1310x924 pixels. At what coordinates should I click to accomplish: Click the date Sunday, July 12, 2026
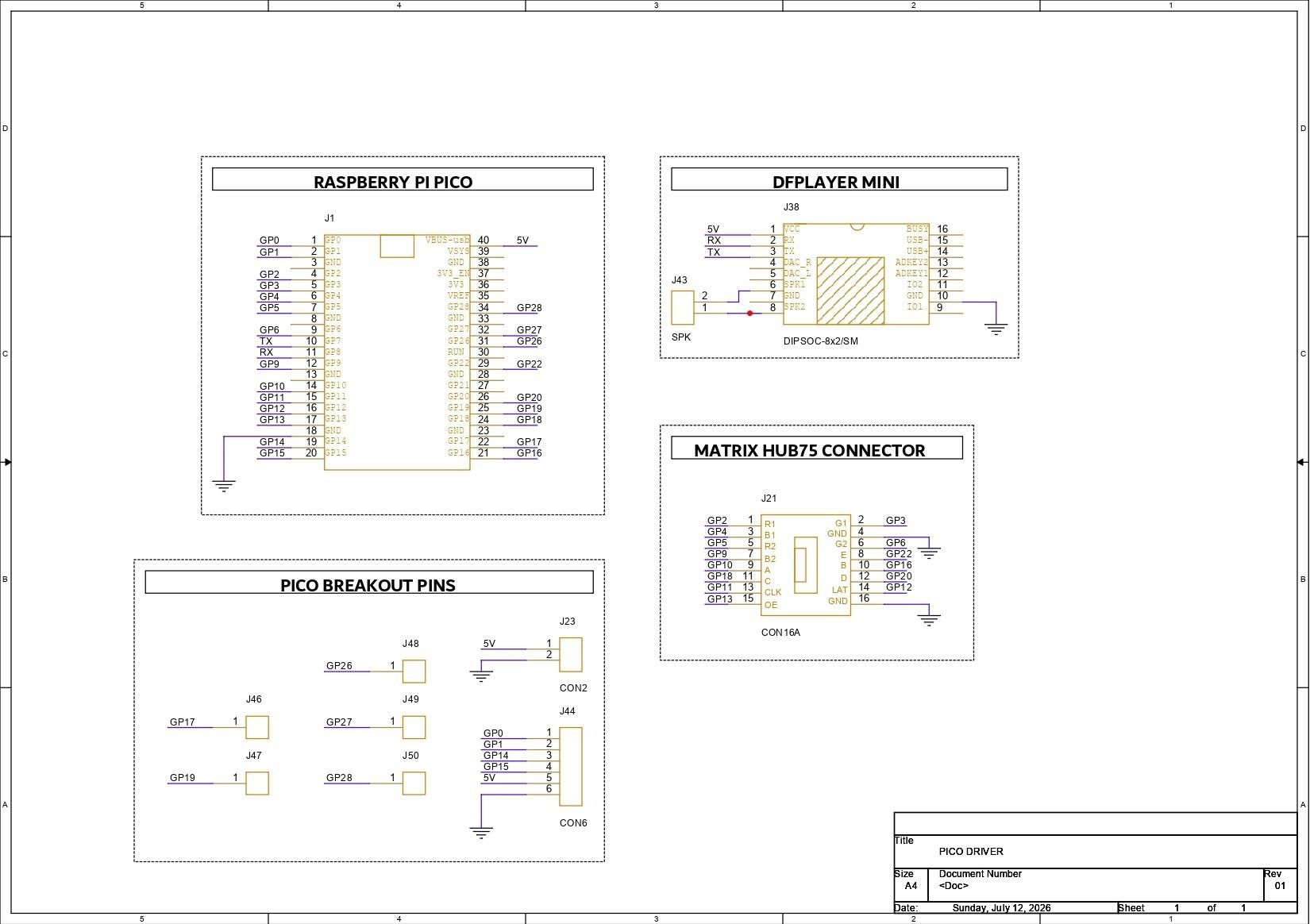click(1002, 908)
